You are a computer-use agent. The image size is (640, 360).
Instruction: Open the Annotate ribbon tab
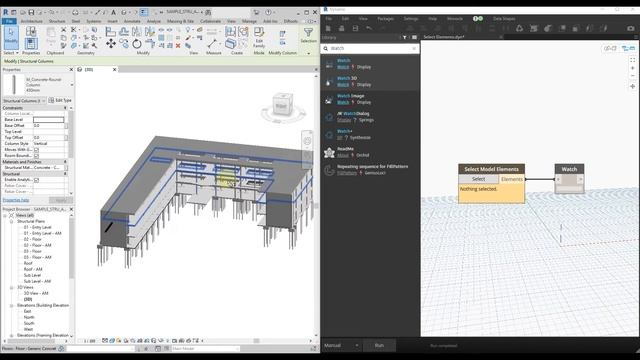click(132, 21)
